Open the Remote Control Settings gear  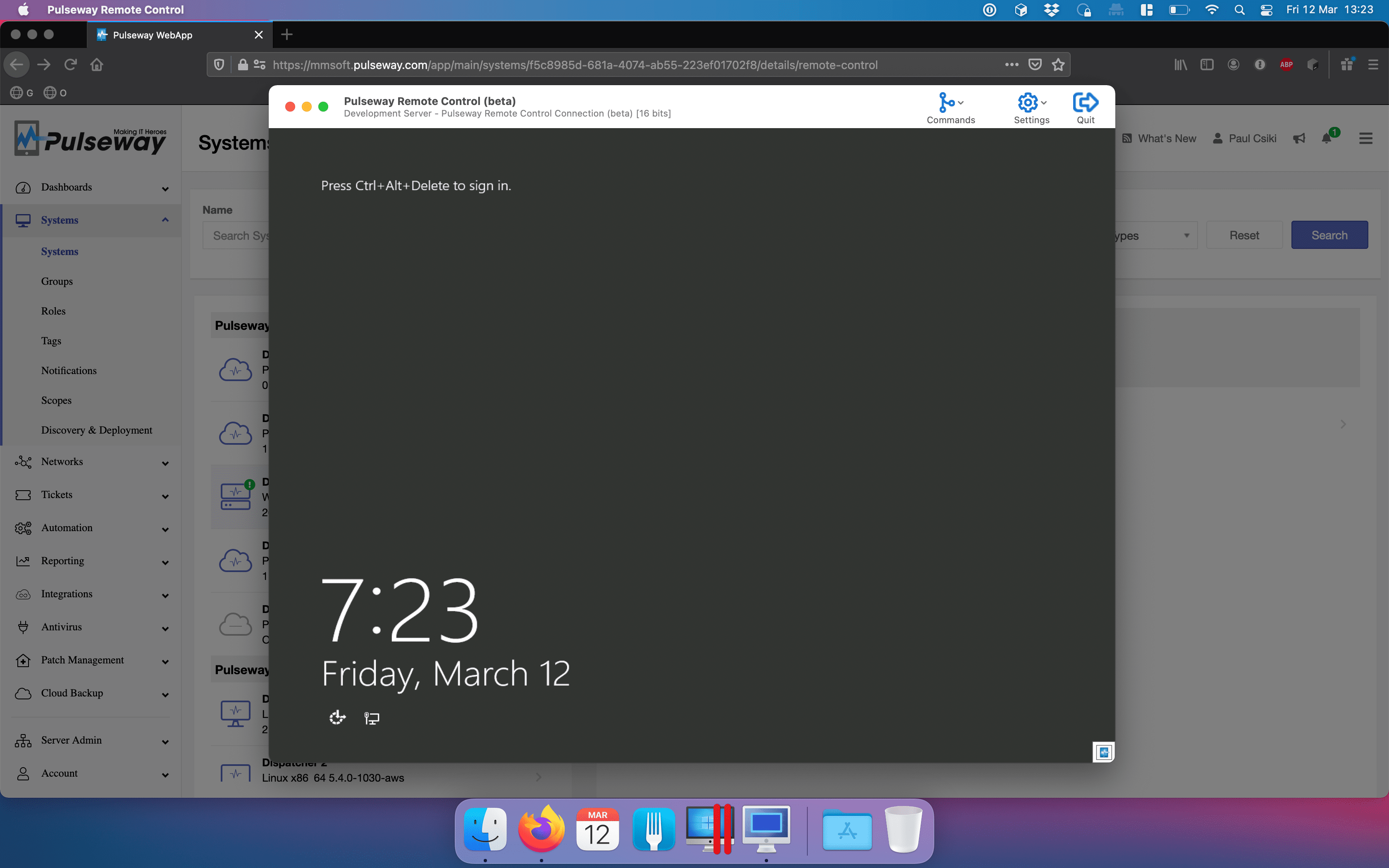click(x=1031, y=108)
